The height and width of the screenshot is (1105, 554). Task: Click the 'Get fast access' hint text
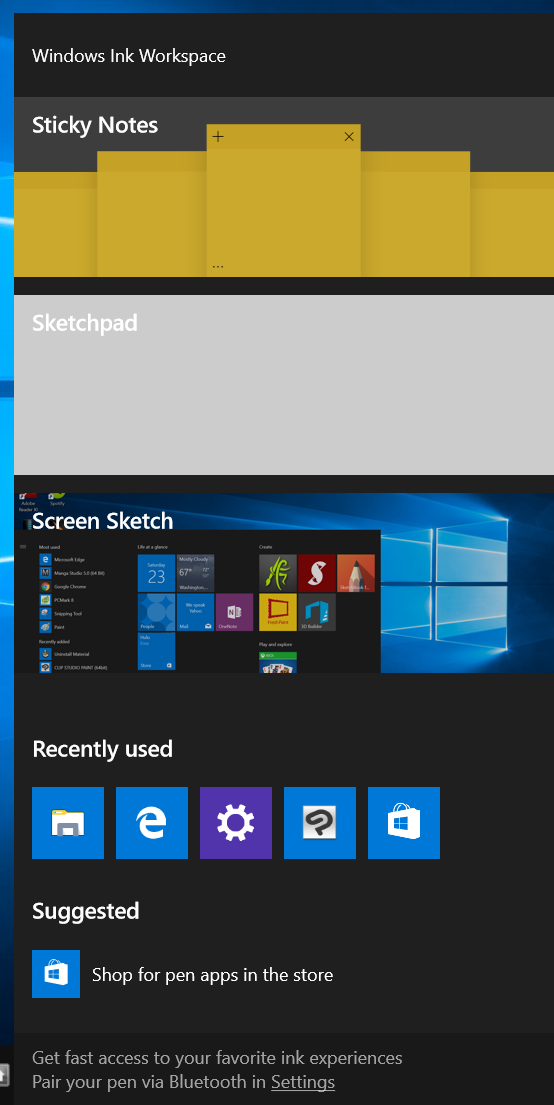(x=217, y=1058)
